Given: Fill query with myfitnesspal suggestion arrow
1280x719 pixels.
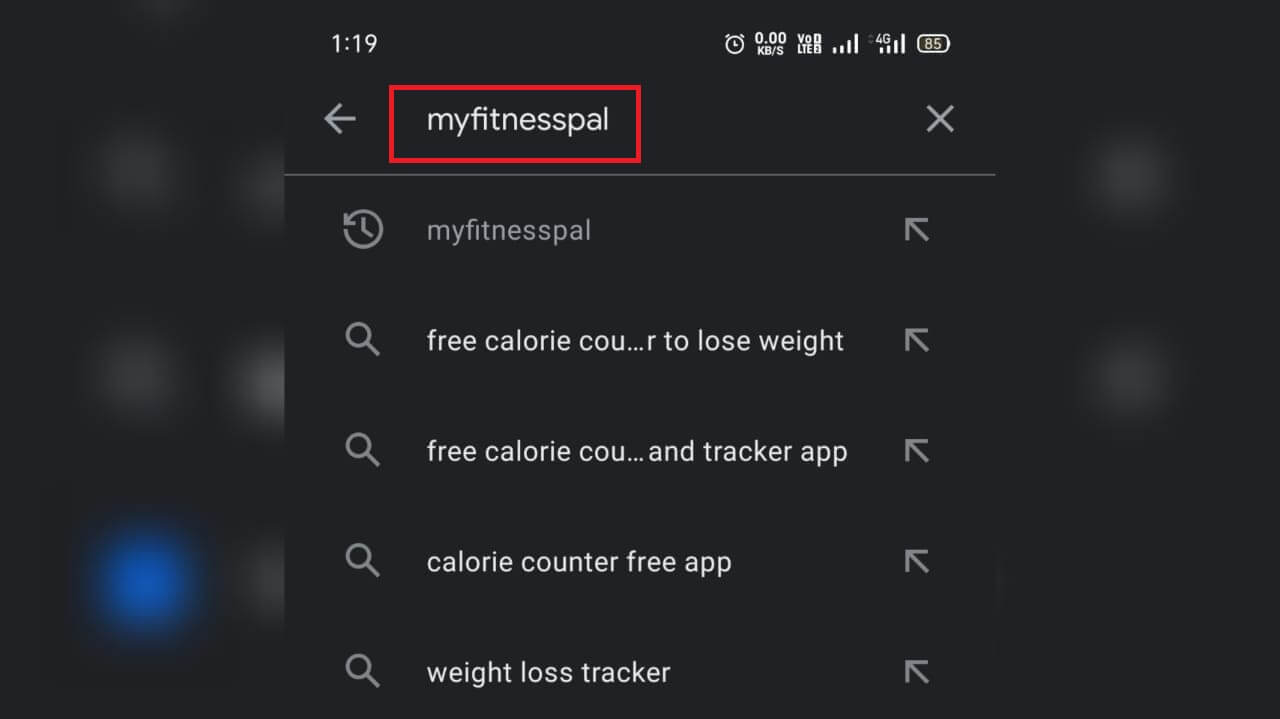Looking at the screenshot, I should (916, 230).
